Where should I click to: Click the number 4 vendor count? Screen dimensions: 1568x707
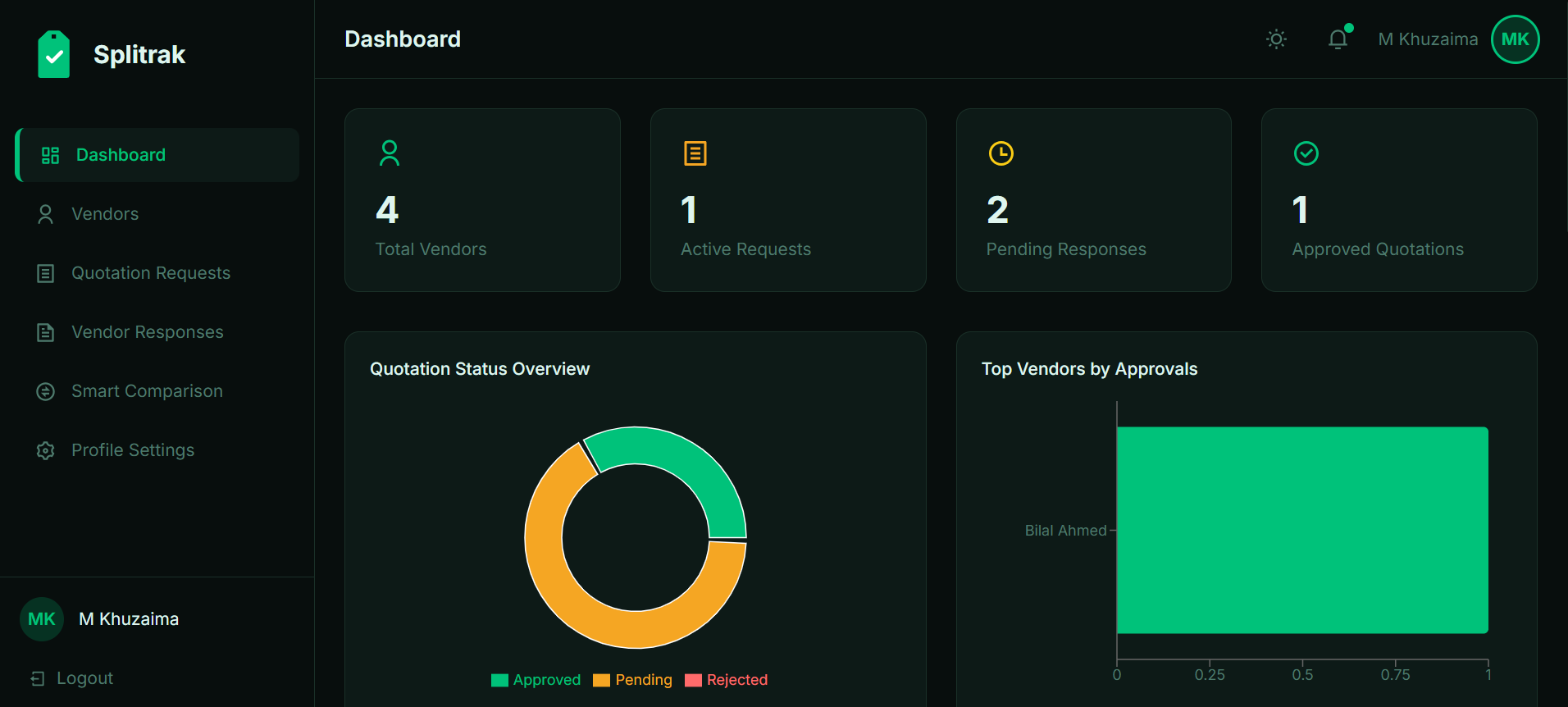coord(387,210)
